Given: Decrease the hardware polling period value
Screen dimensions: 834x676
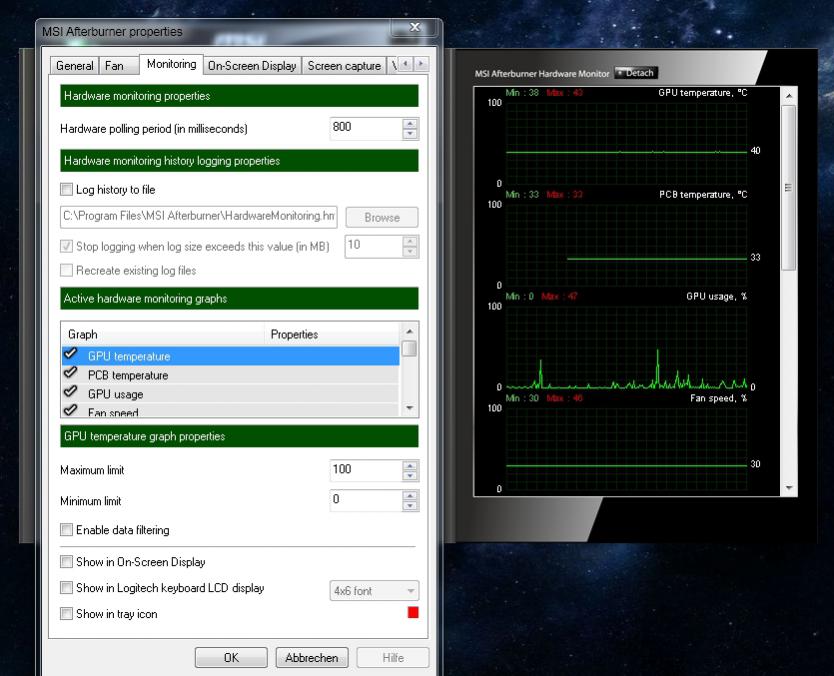Looking at the screenshot, I should (x=410, y=134).
